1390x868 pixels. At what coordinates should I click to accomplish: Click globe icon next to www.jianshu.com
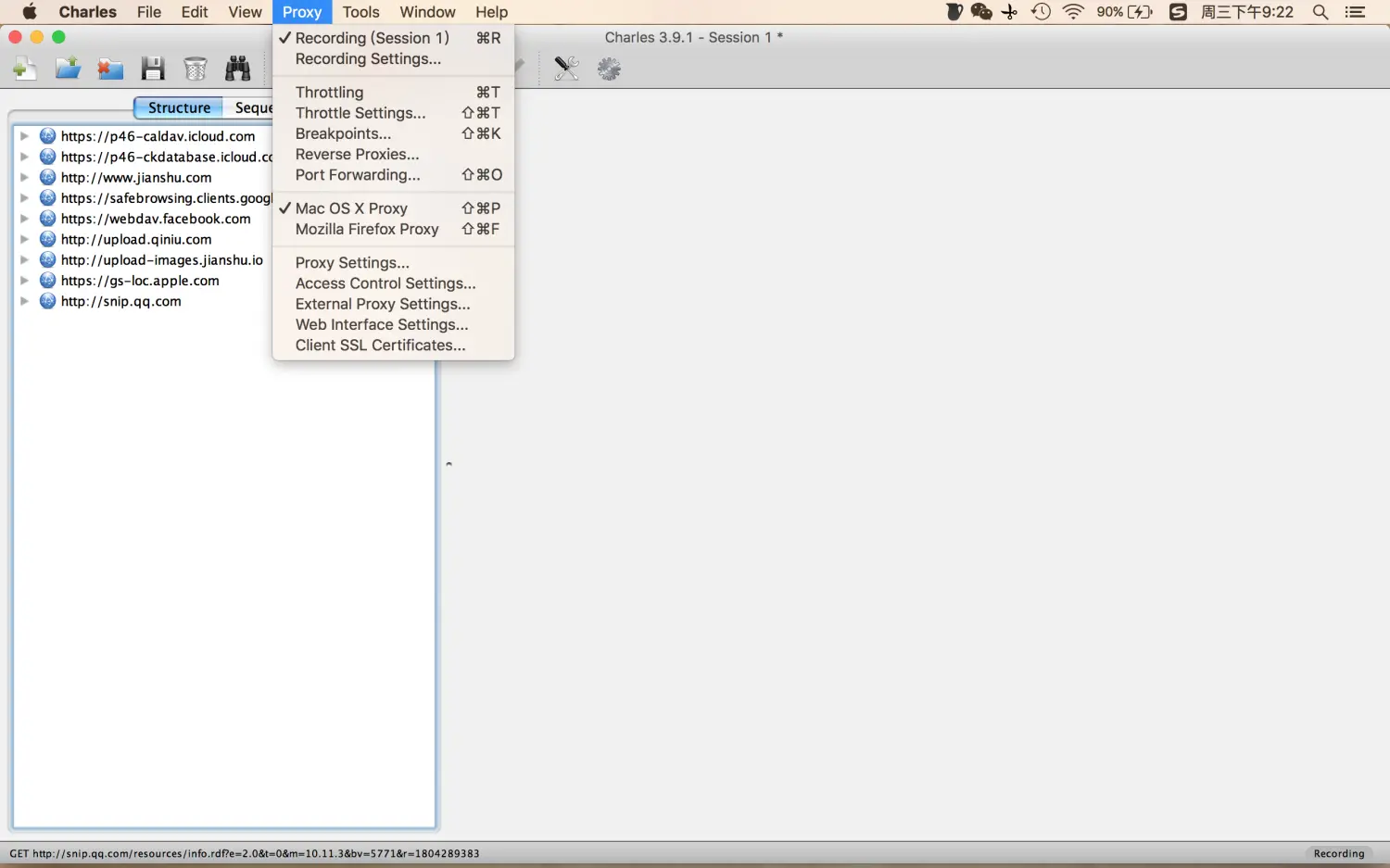(x=48, y=177)
